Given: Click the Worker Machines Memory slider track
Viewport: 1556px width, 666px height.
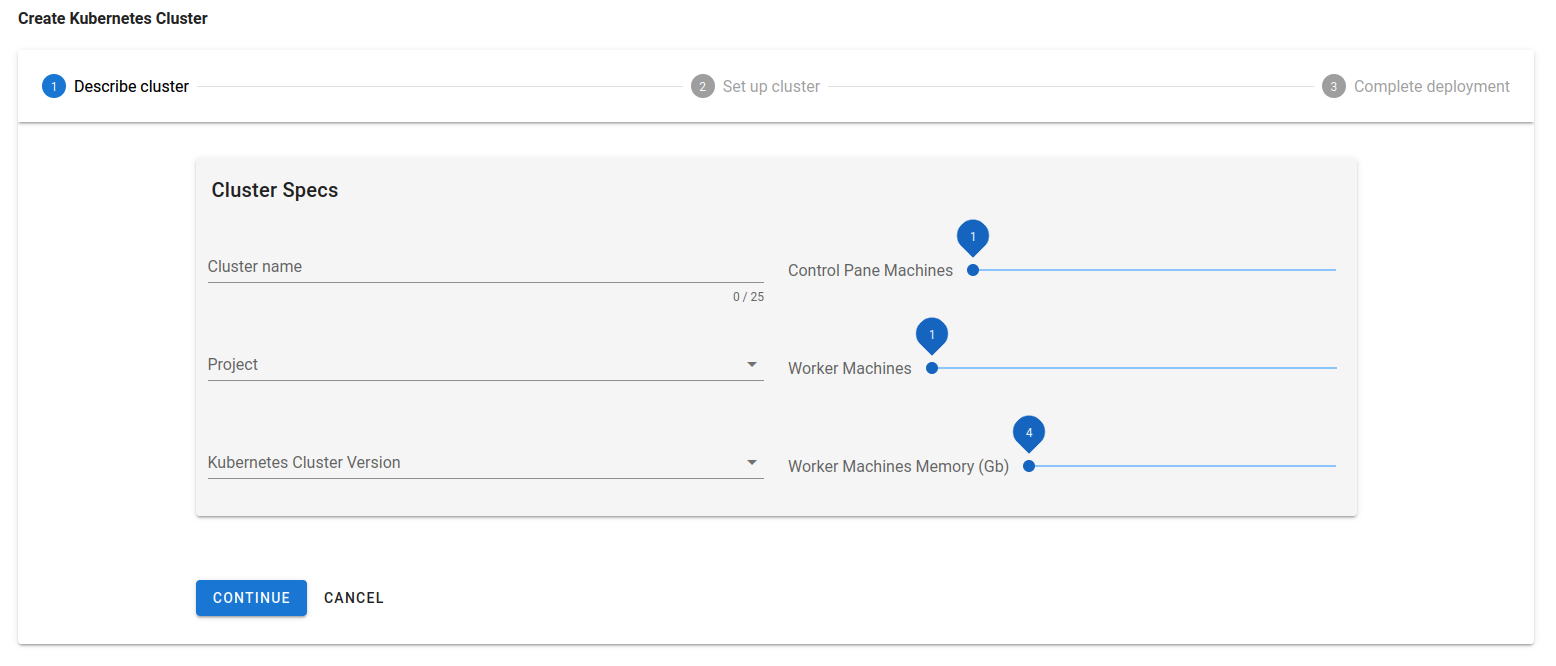Looking at the screenshot, I should 1180,465.
